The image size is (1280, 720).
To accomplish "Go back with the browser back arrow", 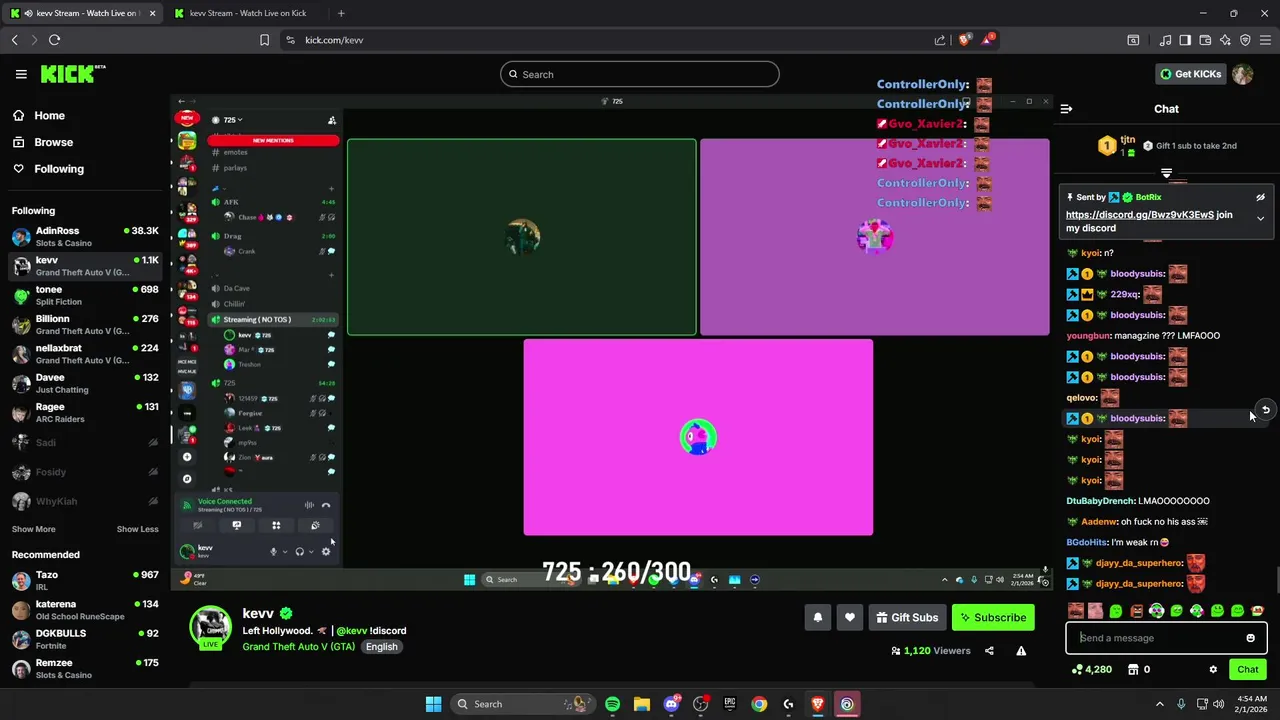I will click(14, 40).
